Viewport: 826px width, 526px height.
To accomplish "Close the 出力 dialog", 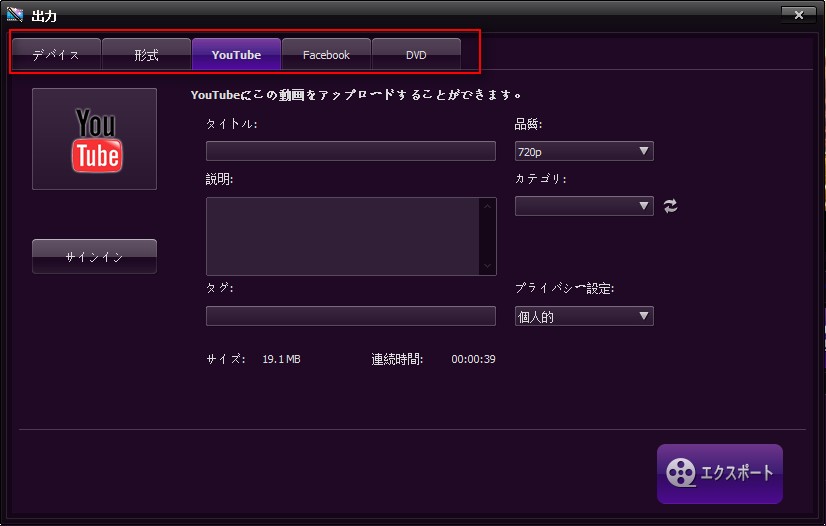I will (x=799, y=15).
